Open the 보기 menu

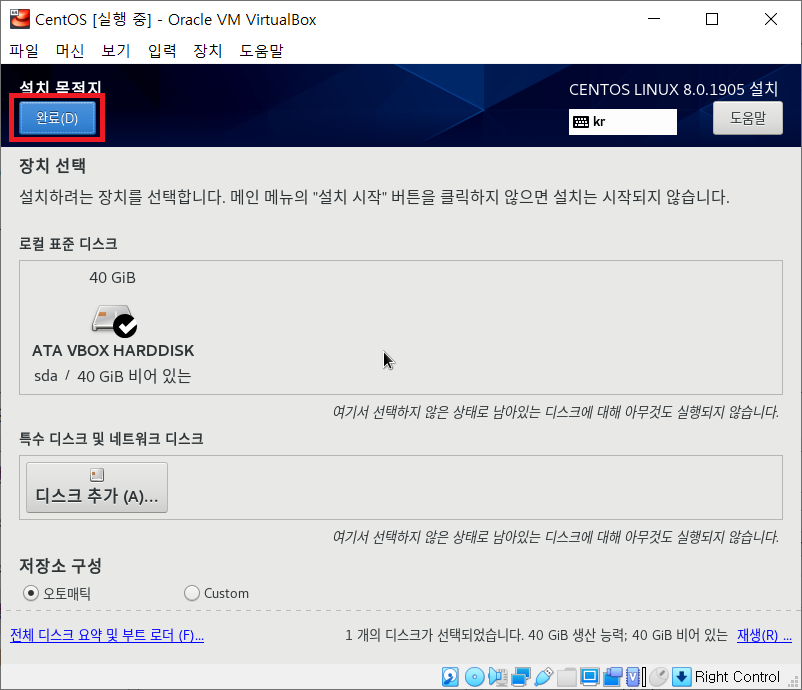(x=116, y=51)
